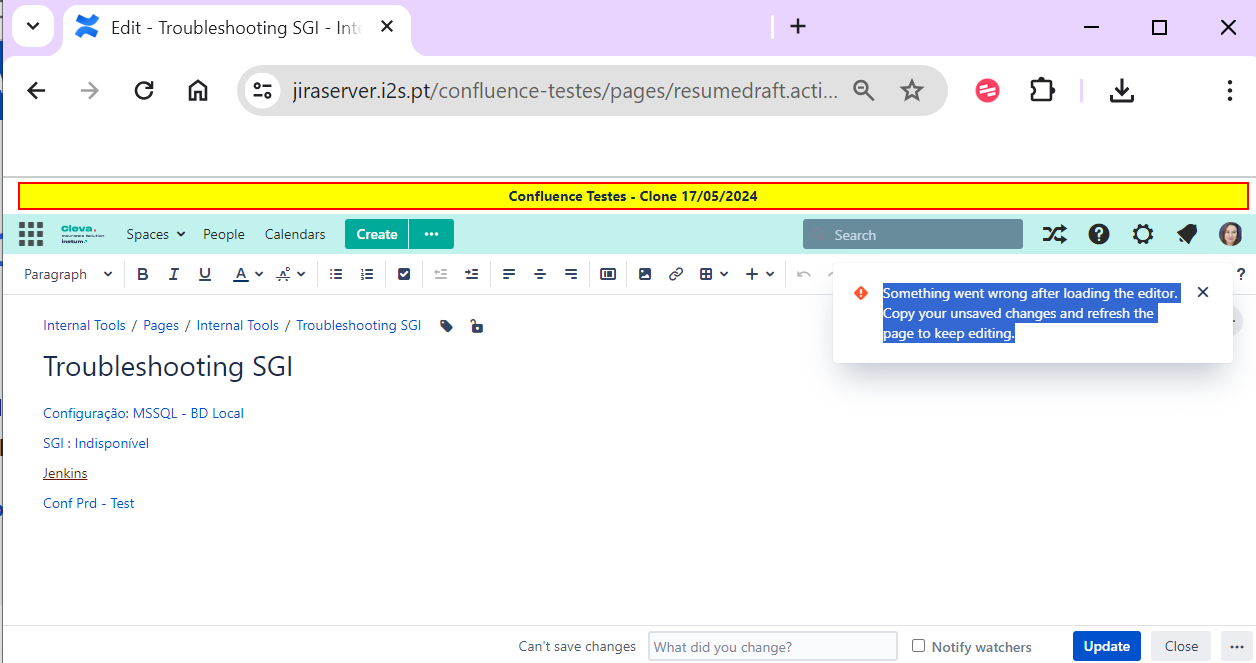Screen dimensions: 1256x663
Task: Open the insert more content dropdown
Action: click(760, 274)
